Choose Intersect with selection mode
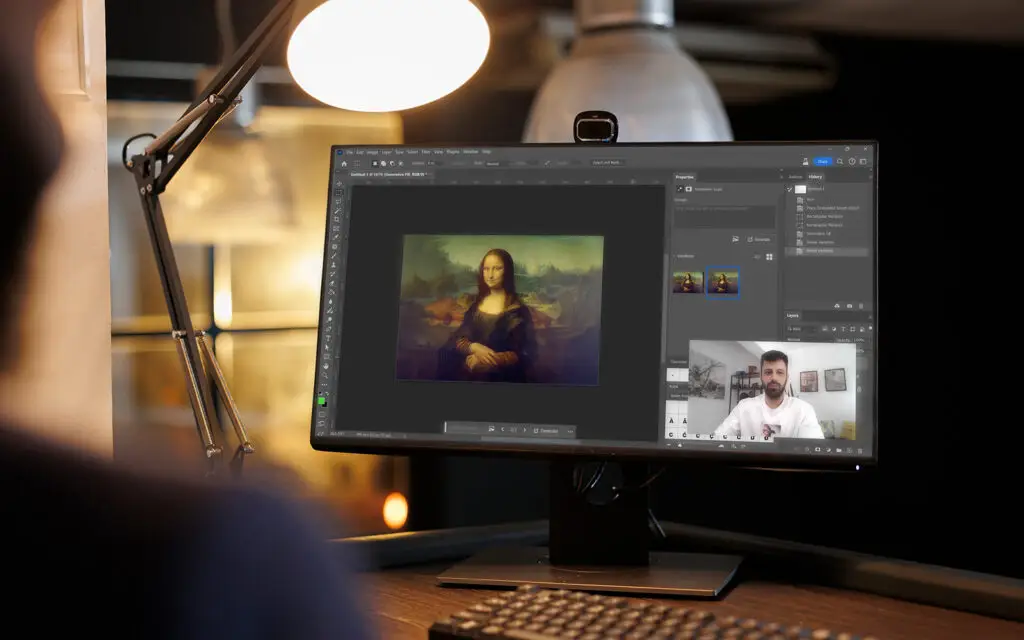Viewport: 1024px width, 640px height. (401, 164)
